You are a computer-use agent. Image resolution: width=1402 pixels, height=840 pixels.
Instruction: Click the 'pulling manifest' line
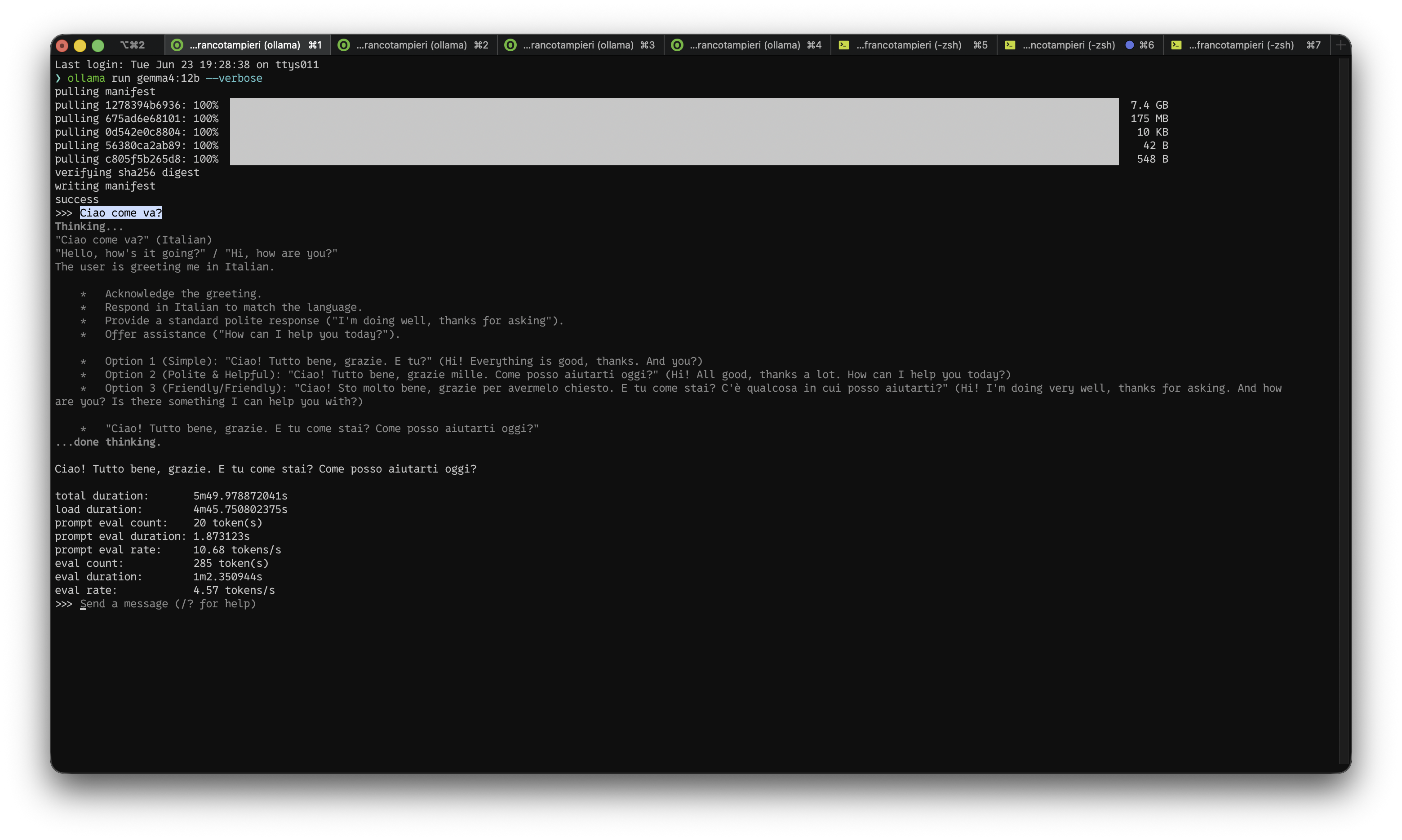[x=105, y=92]
